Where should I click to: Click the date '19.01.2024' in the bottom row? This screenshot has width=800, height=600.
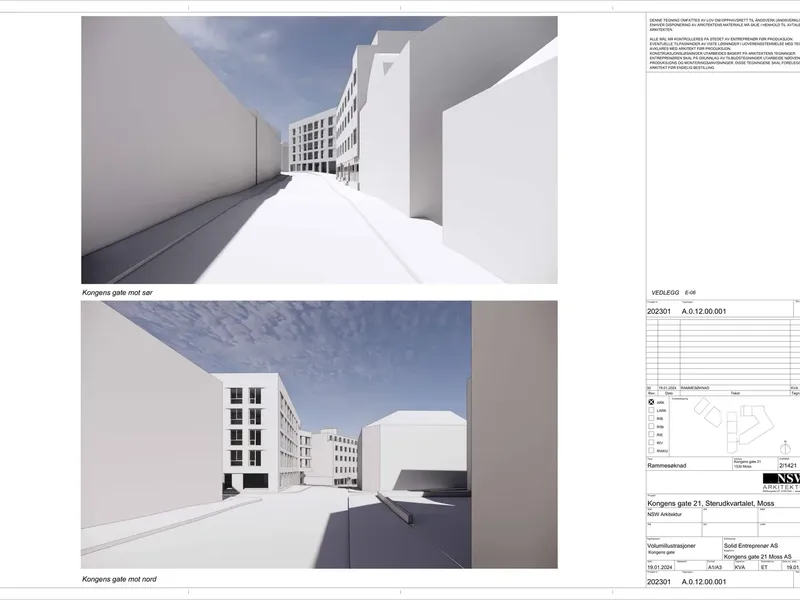[x=660, y=567]
